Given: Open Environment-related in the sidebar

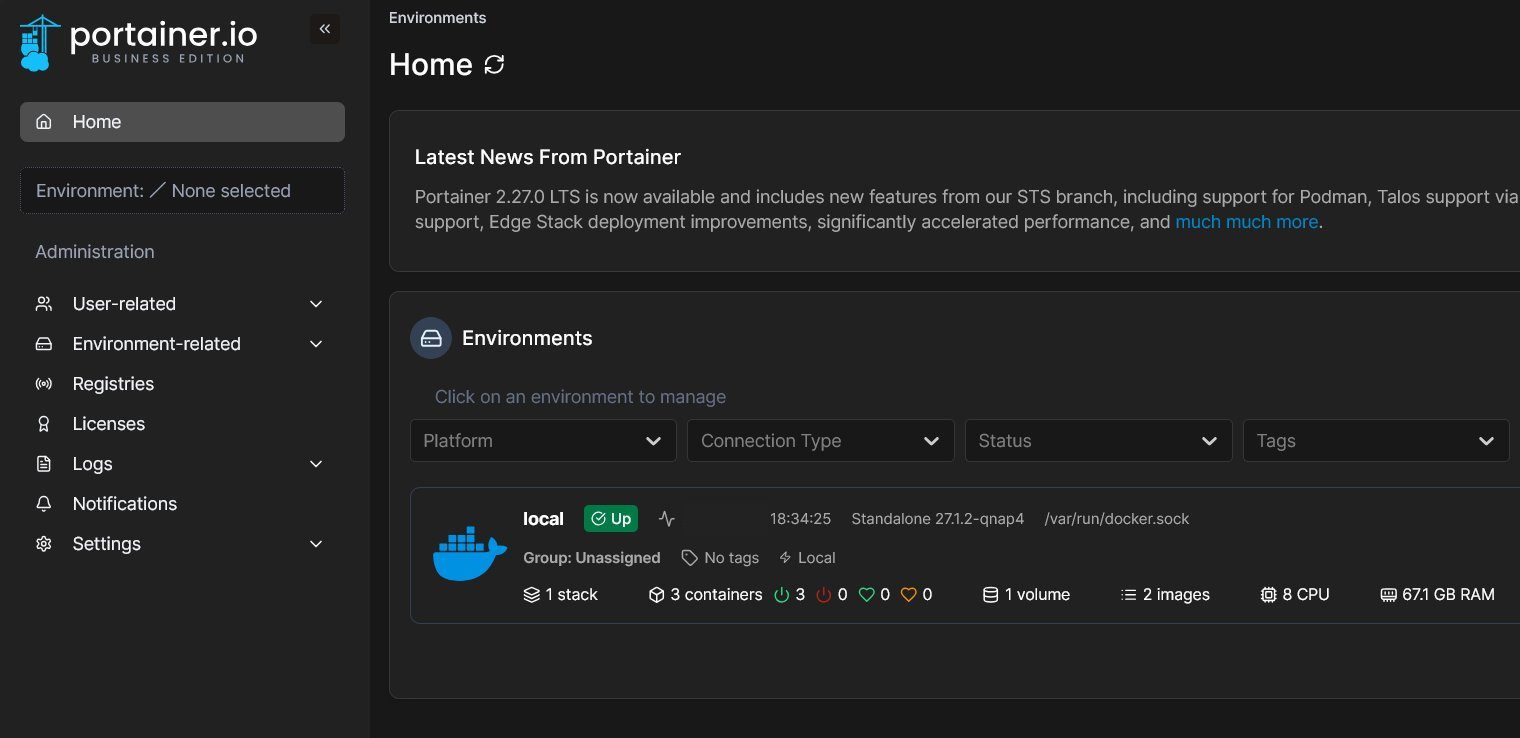Looking at the screenshot, I should (182, 344).
